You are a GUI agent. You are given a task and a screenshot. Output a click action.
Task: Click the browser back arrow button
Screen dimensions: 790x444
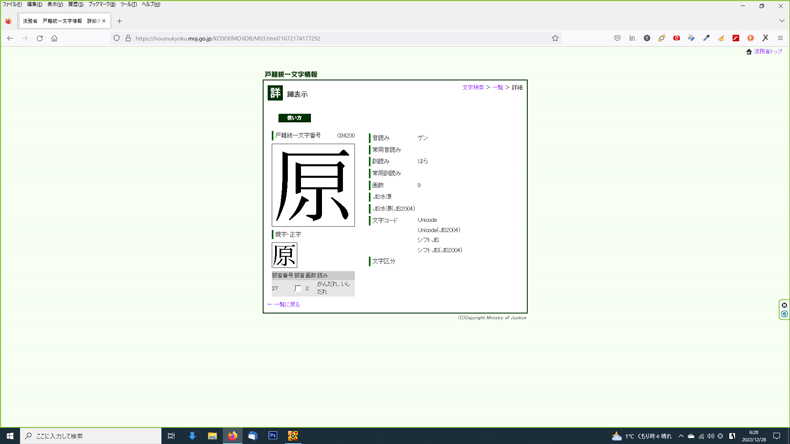[x=10, y=38]
